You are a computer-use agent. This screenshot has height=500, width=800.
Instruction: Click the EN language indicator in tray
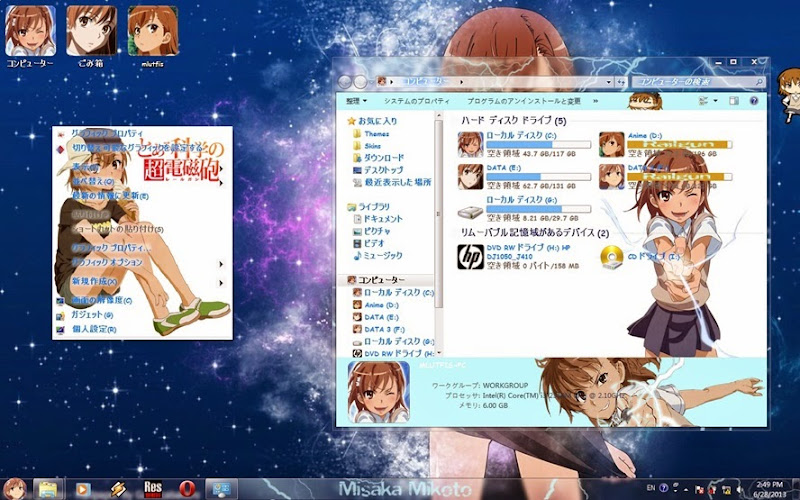651,488
